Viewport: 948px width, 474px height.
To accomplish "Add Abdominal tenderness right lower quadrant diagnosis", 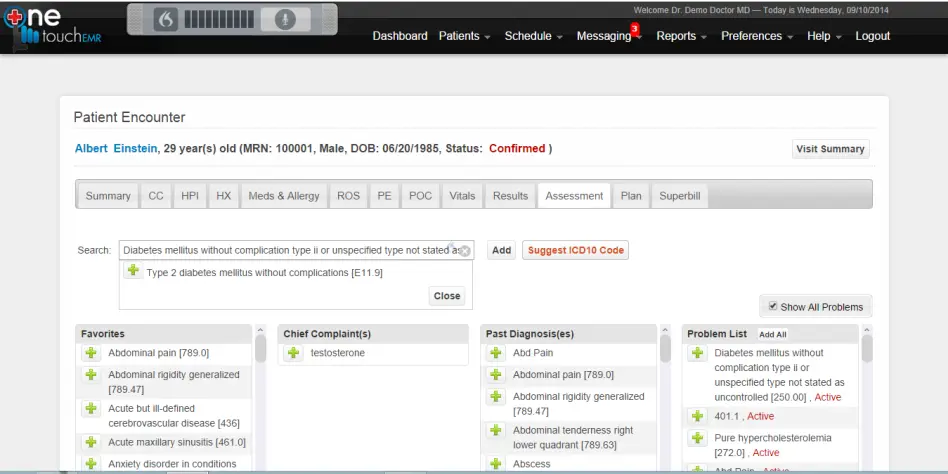I will [x=496, y=430].
